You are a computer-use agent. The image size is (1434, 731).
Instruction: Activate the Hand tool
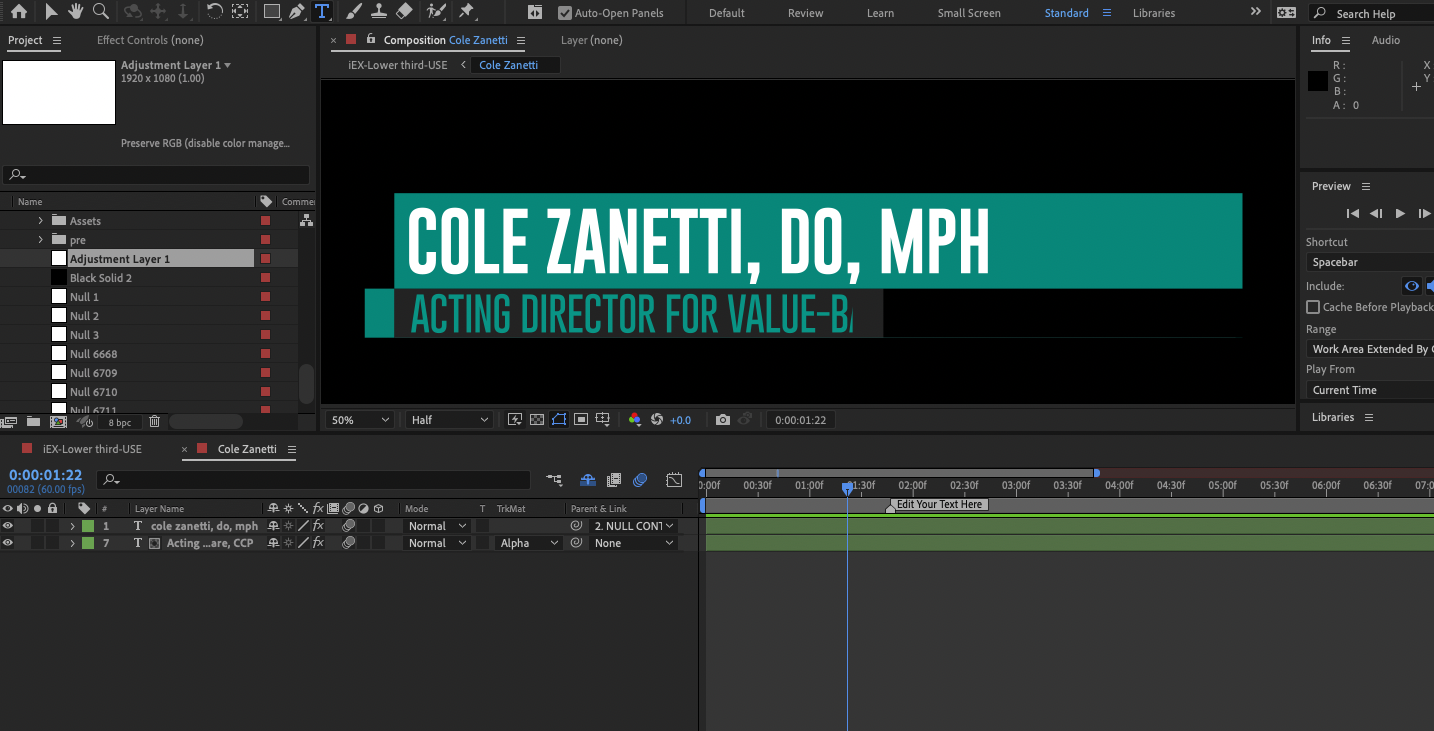click(x=76, y=12)
